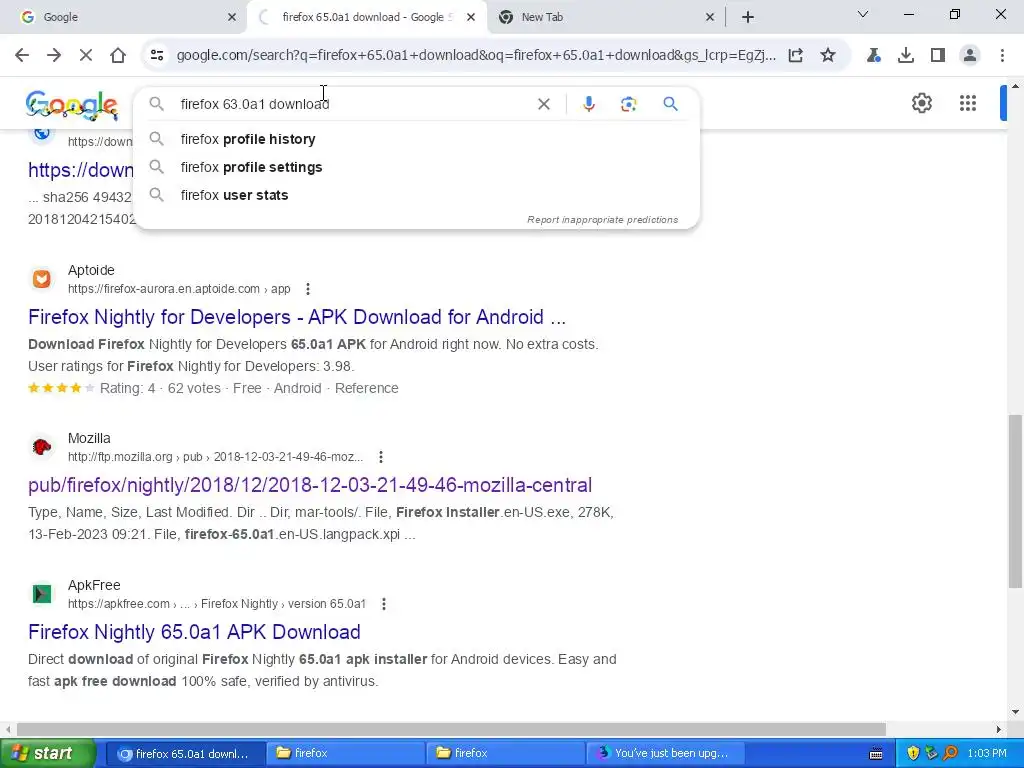Open more options for Mozilla result
This screenshot has width=1024, height=768.
pyautogui.click(x=381, y=456)
